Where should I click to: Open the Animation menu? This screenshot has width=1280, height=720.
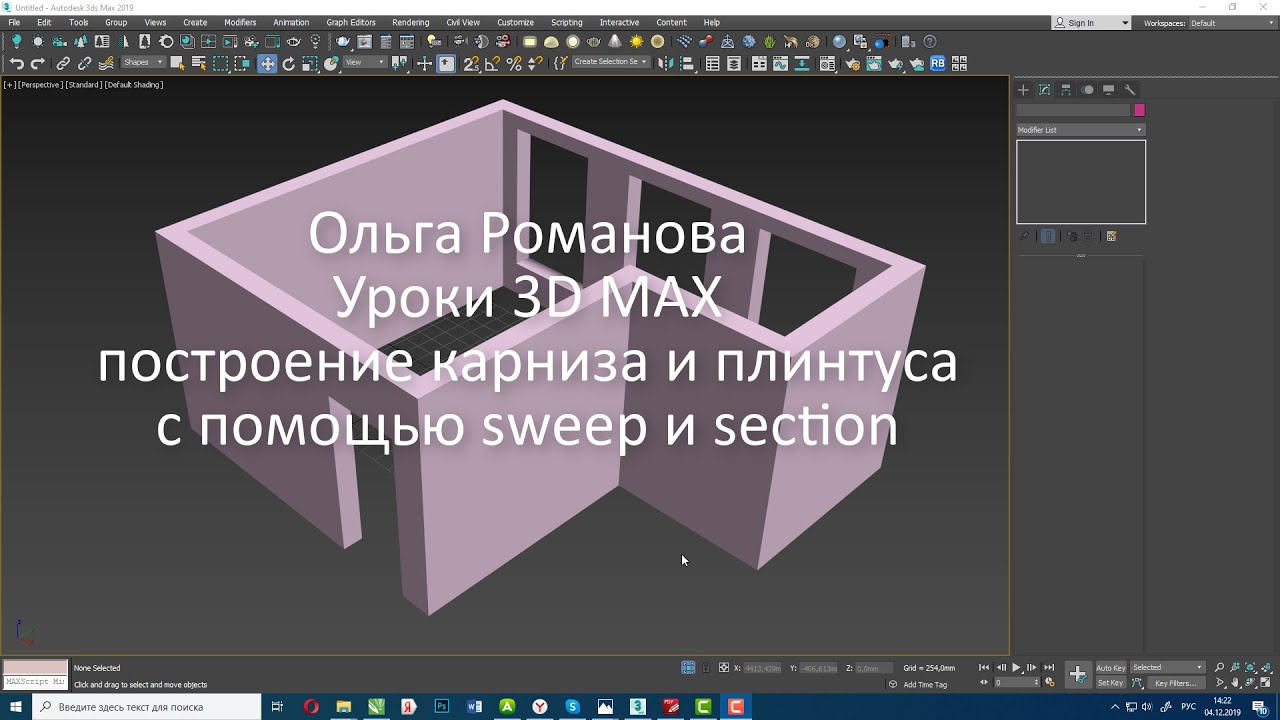[x=291, y=22]
